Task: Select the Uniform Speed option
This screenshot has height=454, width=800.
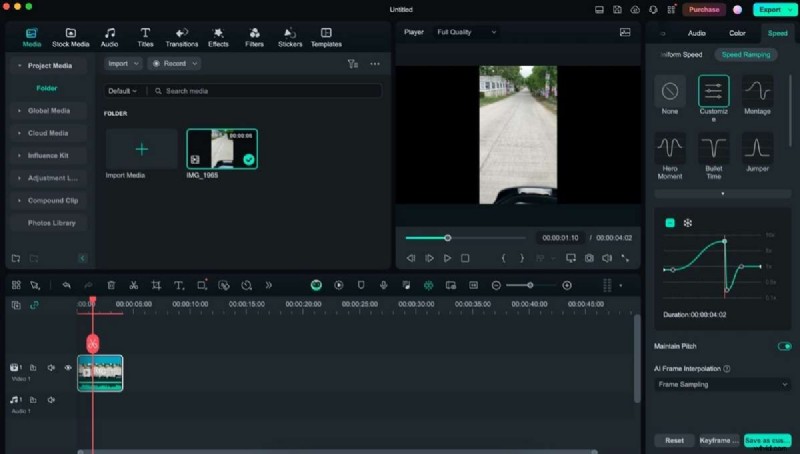Action: (x=681, y=55)
